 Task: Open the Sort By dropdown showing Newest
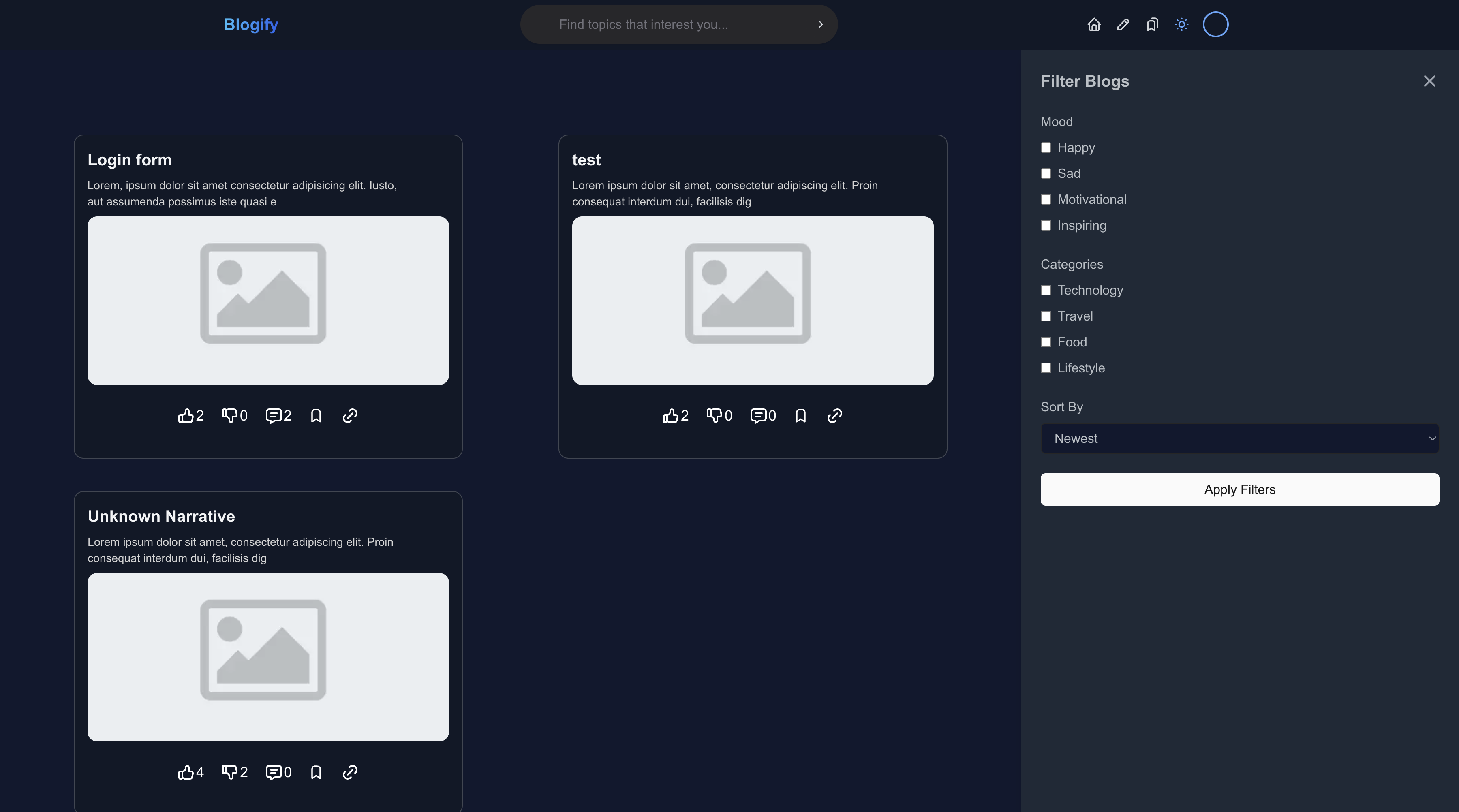tap(1239, 438)
